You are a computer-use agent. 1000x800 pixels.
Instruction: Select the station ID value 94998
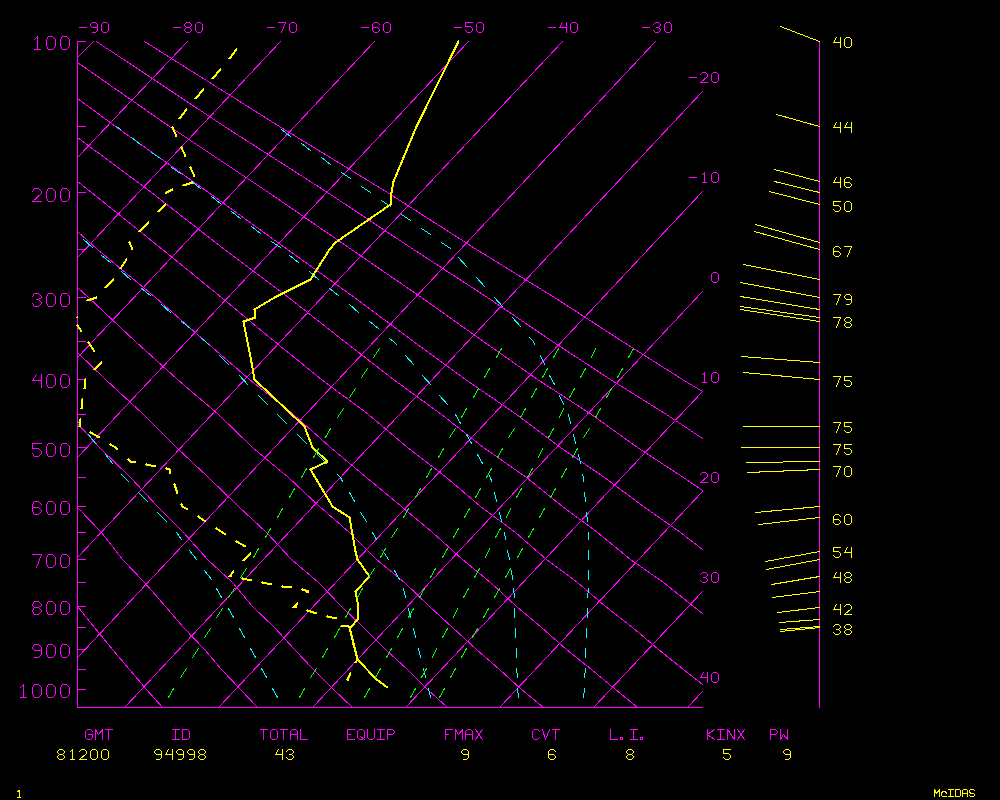point(180,755)
